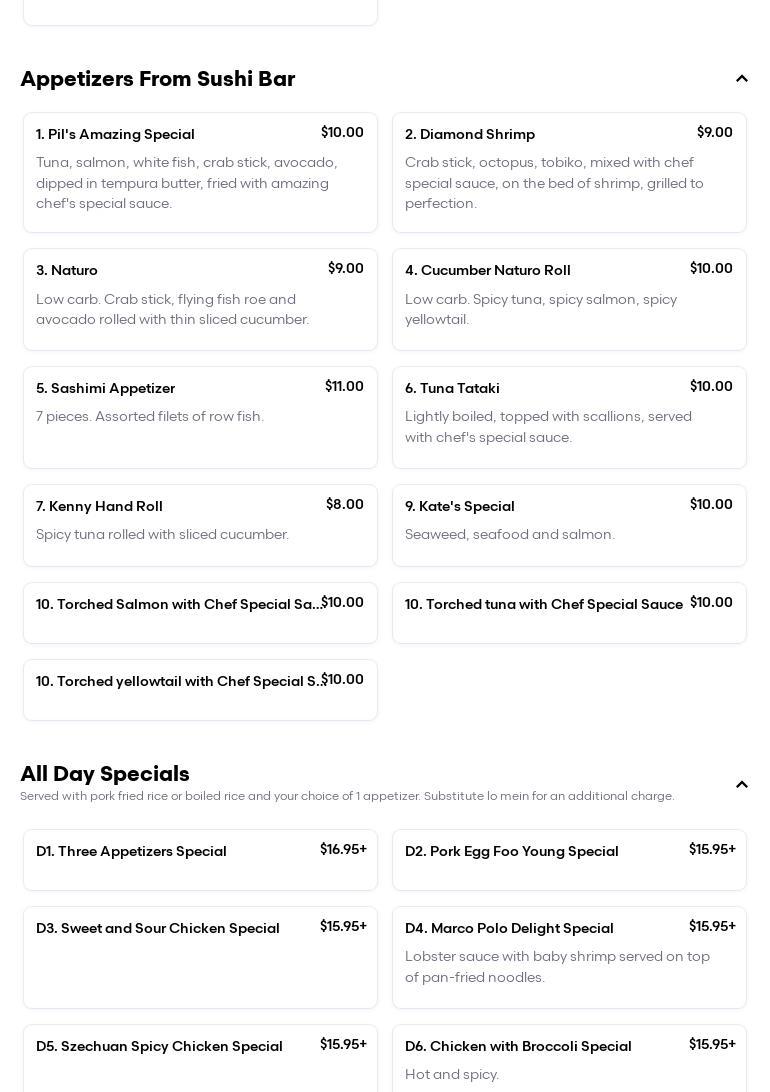Image resolution: width=770 pixels, height=1092 pixels.
Task: Collapse the All Day Specials section
Action: (x=741, y=785)
